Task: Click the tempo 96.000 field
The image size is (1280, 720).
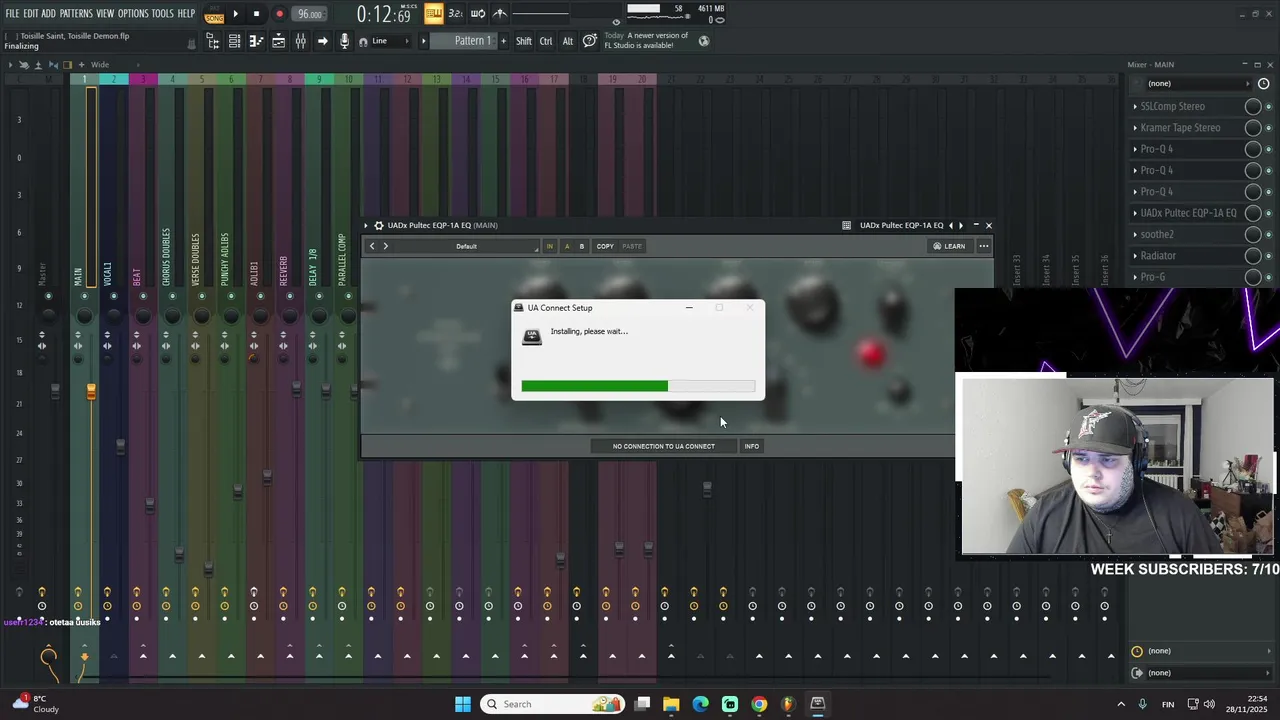Action: tap(310, 14)
